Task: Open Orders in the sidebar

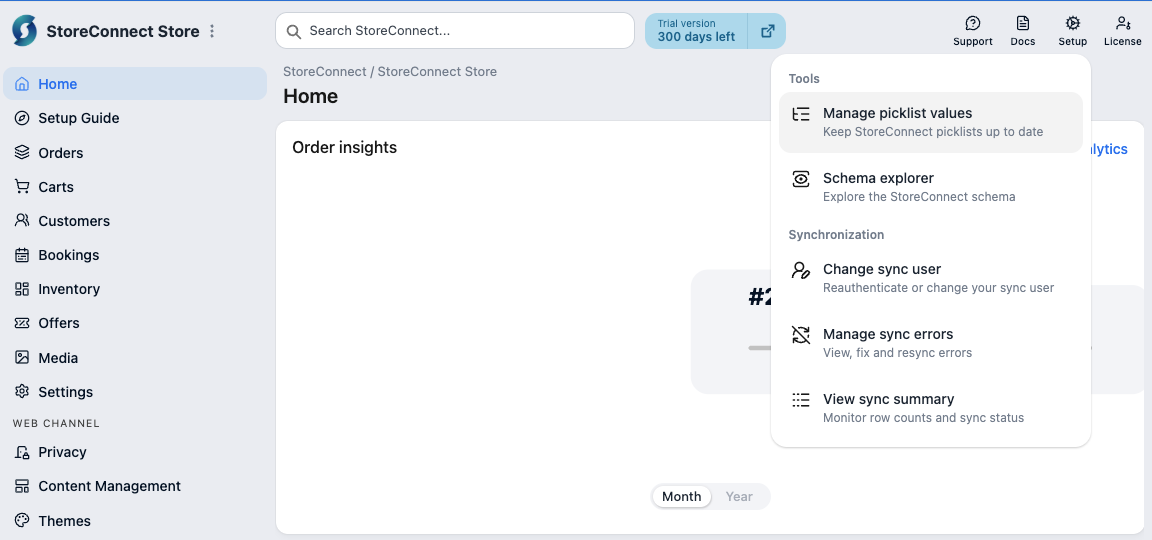Action: 135,153
